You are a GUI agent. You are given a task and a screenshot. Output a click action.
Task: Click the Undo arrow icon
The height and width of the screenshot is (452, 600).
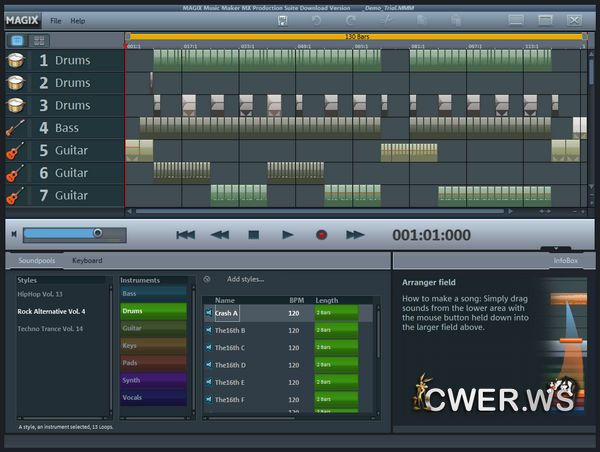tap(316, 20)
